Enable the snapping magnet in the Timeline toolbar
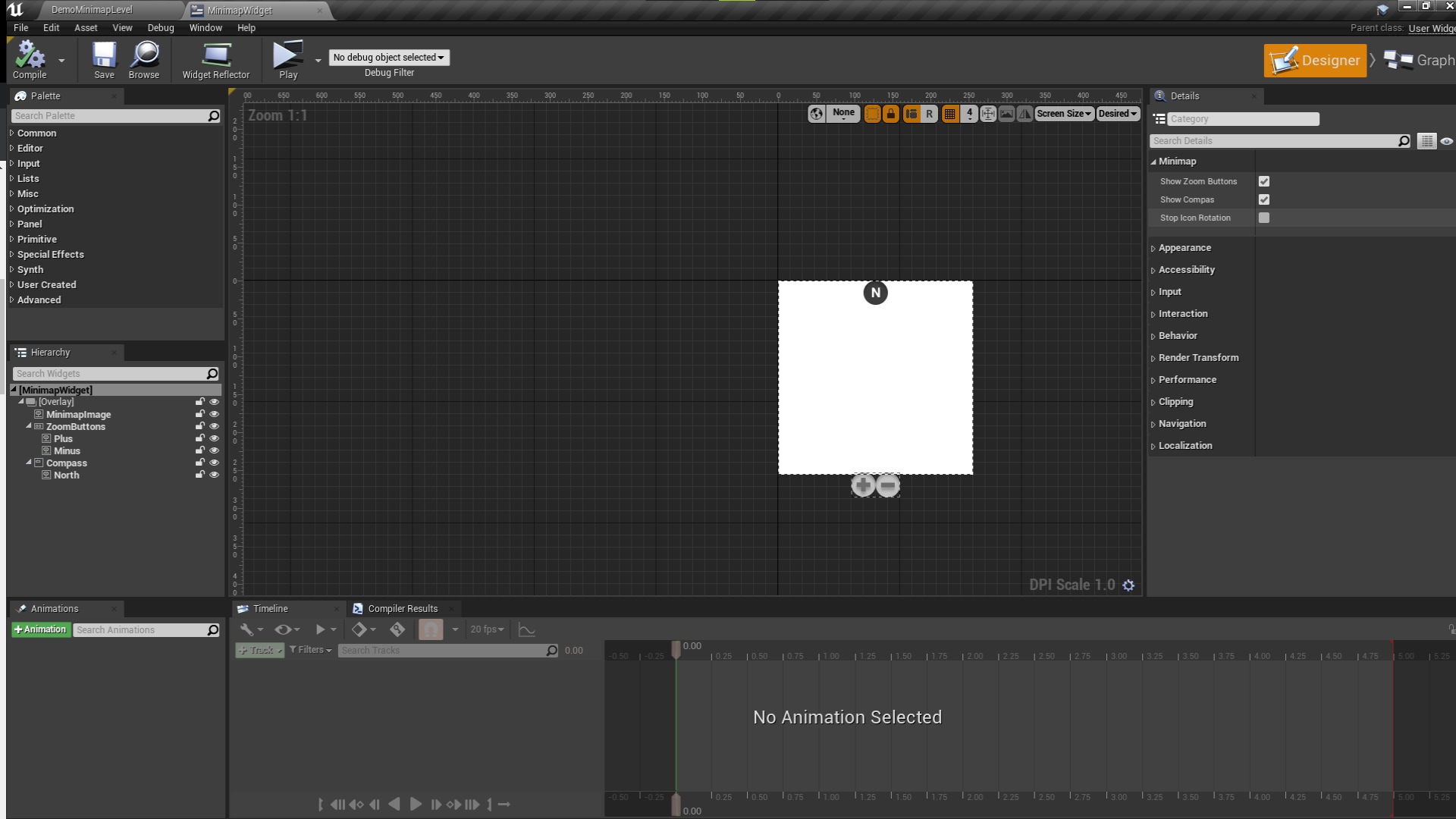Viewport: 1456px width, 819px height. 431,629
